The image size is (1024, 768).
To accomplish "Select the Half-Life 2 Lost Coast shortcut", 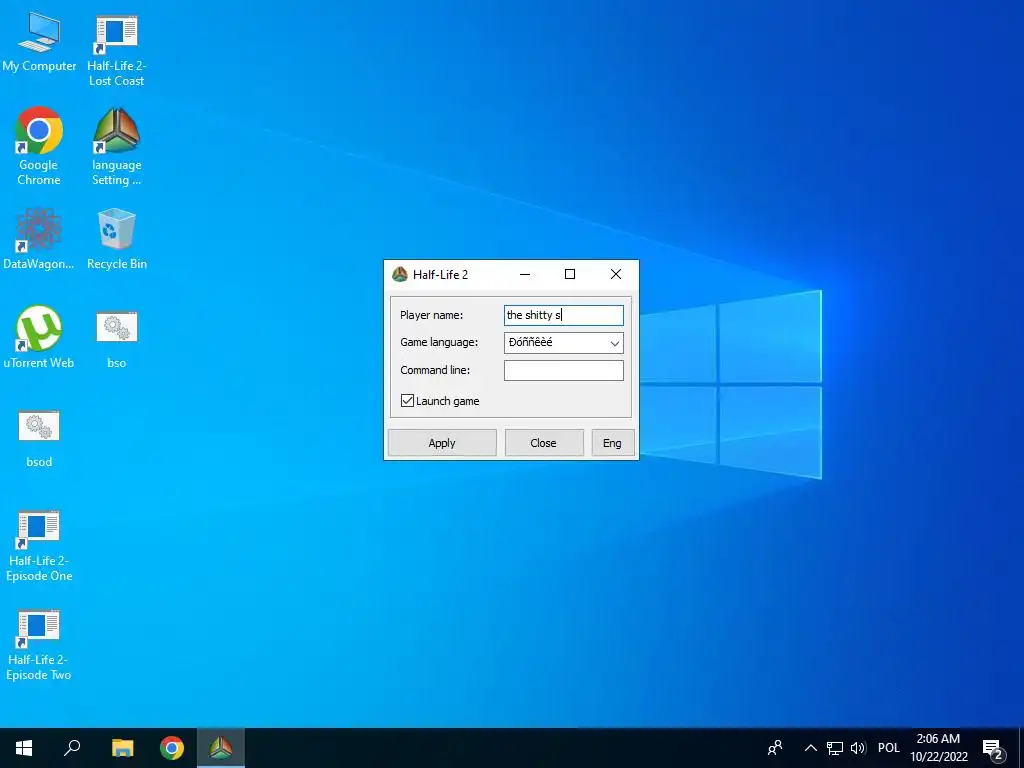I will pos(116,49).
